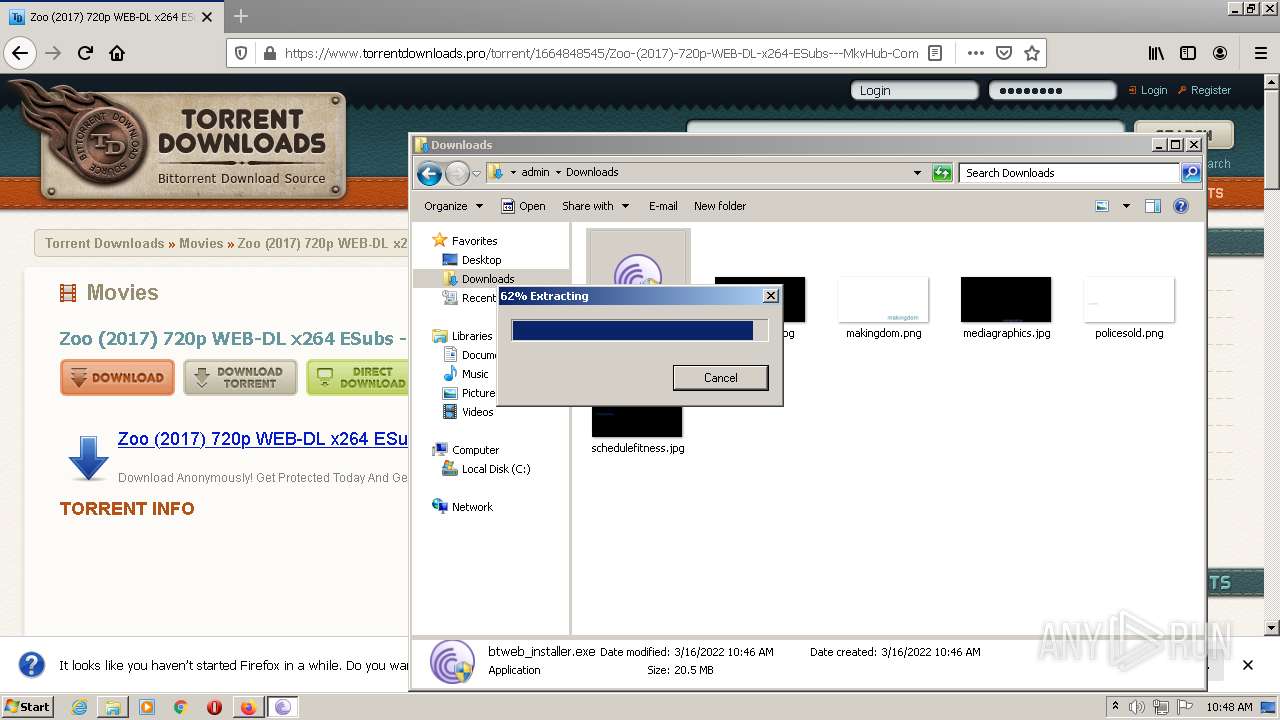Image resolution: width=1280 pixels, height=720 pixels.
Task: Launch Opera from taskbar
Action: [x=214, y=707]
